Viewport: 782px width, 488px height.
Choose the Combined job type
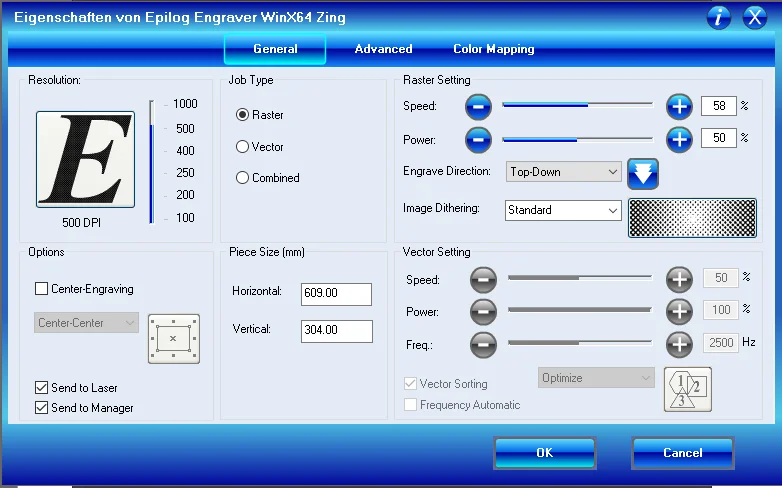(x=242, y=178)
